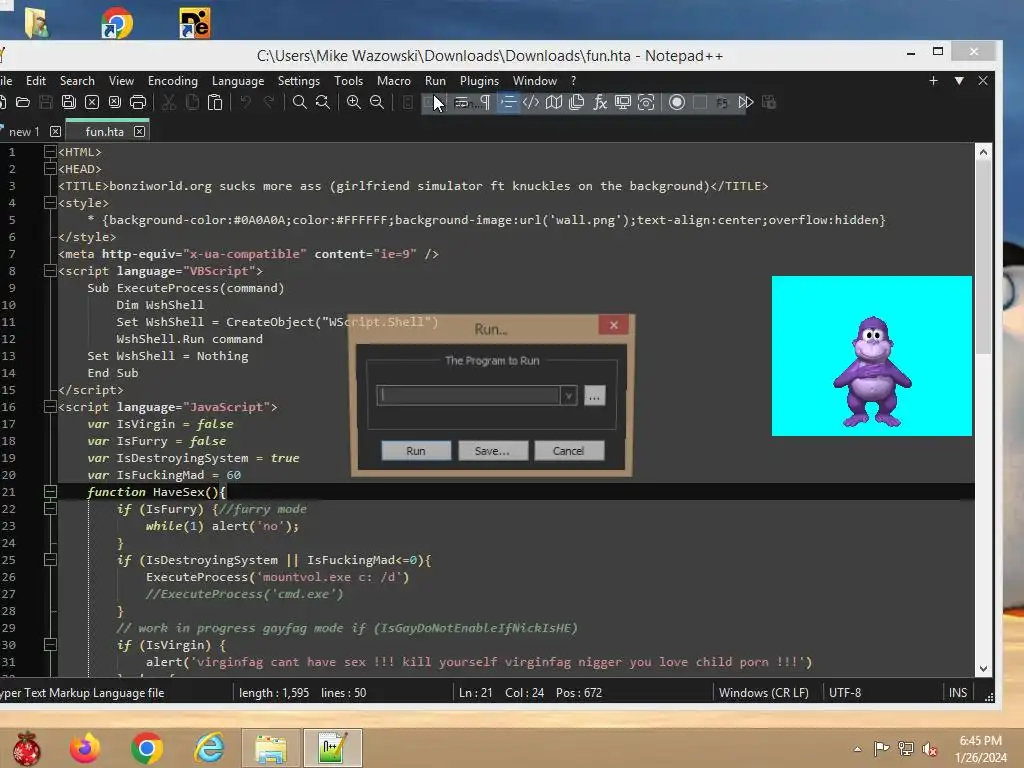The width and height of the screenshot is (1024, 768).
Task: Click the Save All toolbar icon
Action: 69,103
